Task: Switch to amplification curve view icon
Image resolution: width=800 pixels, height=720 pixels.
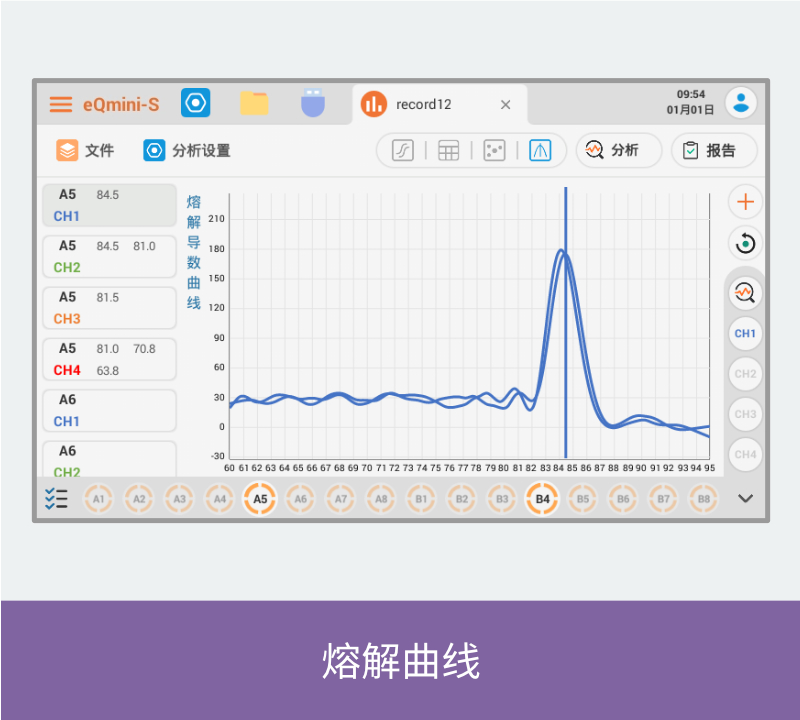Action: 402,150
